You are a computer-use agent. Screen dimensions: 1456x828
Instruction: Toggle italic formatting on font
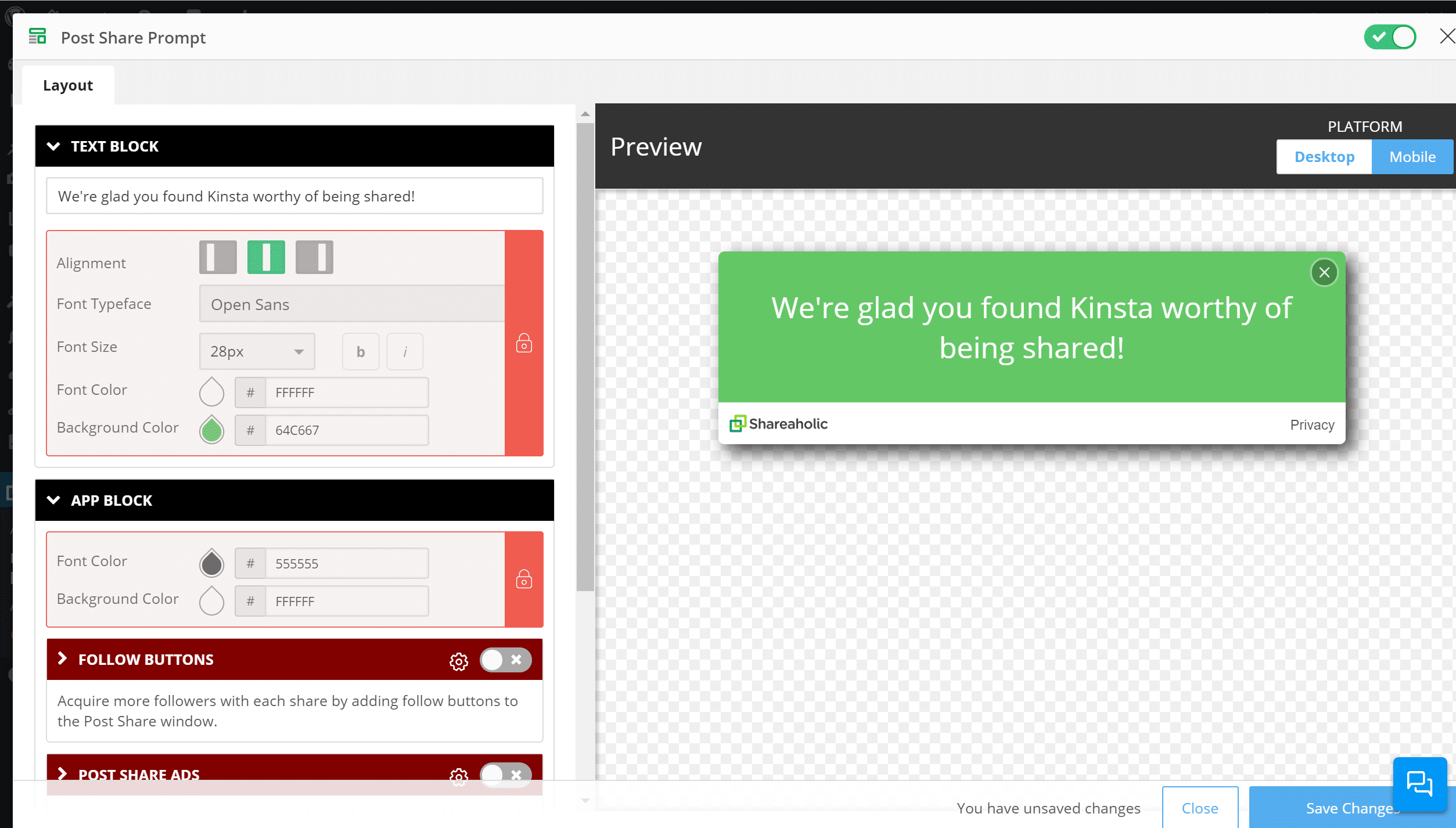[x=405, y=350]
